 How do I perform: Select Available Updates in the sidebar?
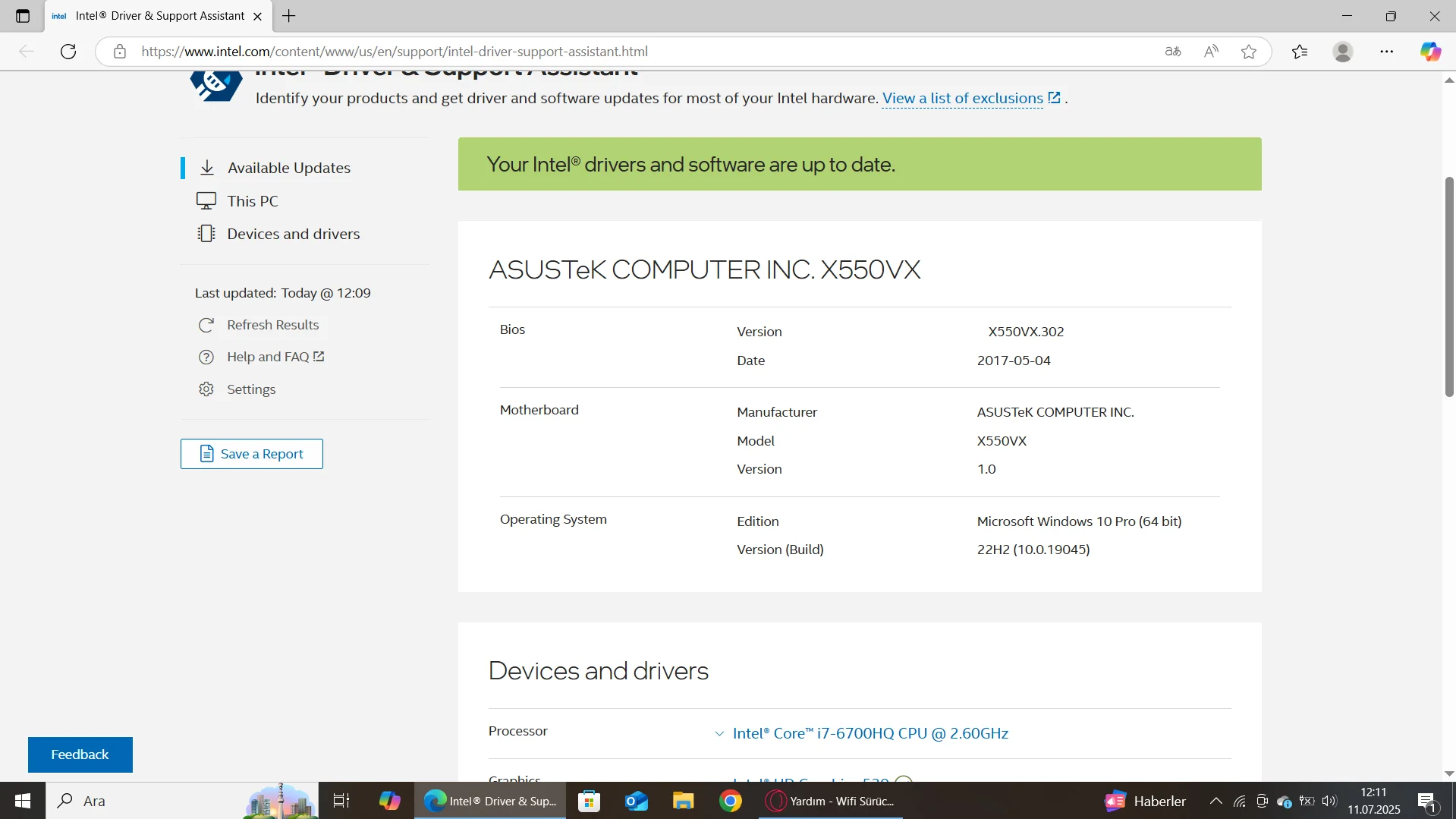click(x=288, y=168)
